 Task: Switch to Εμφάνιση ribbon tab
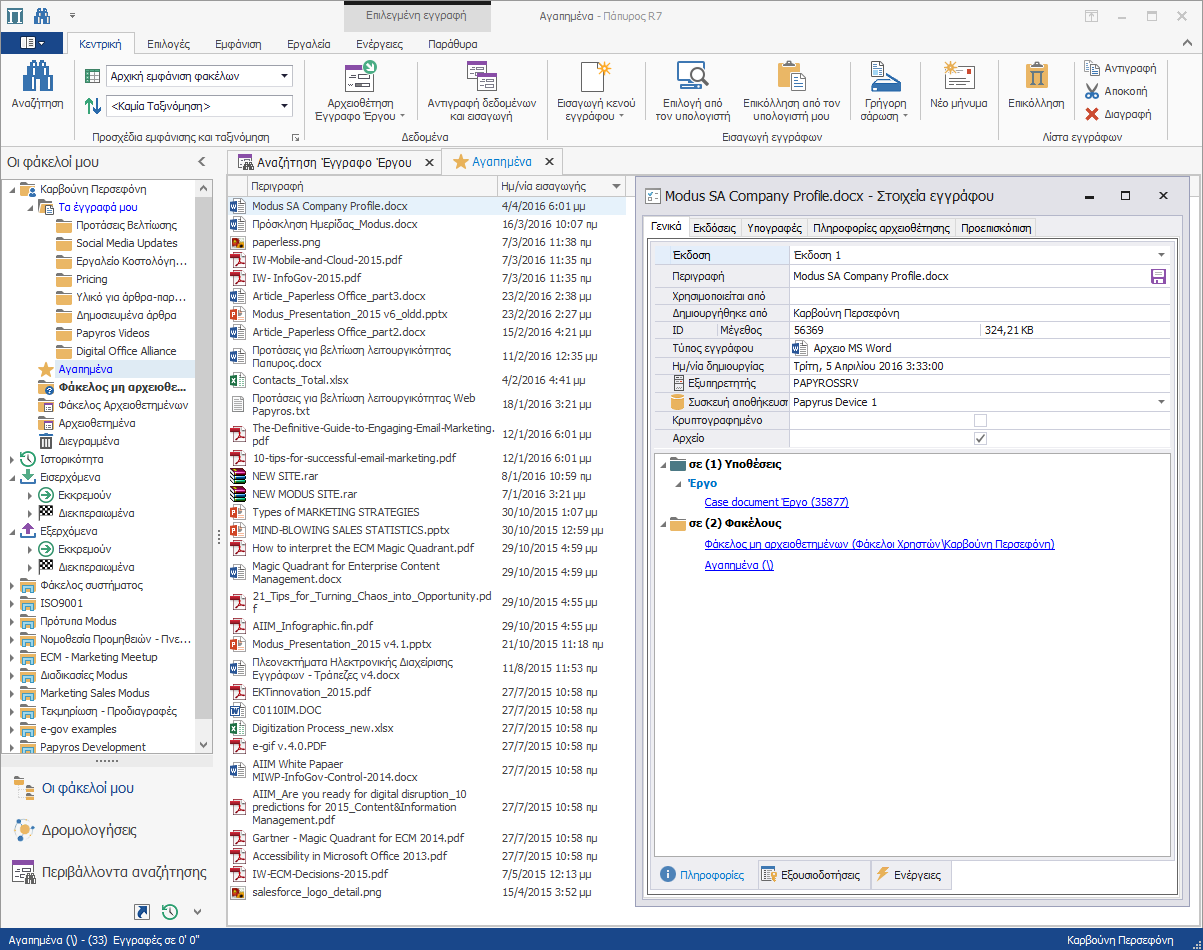pos(237,44)
